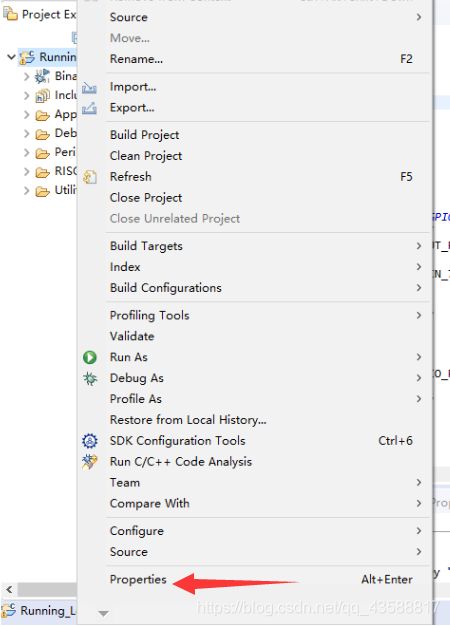Click the Binaries folder icon in tree
Viewport: 450px width, 626px height.
[x=42, y=76]
